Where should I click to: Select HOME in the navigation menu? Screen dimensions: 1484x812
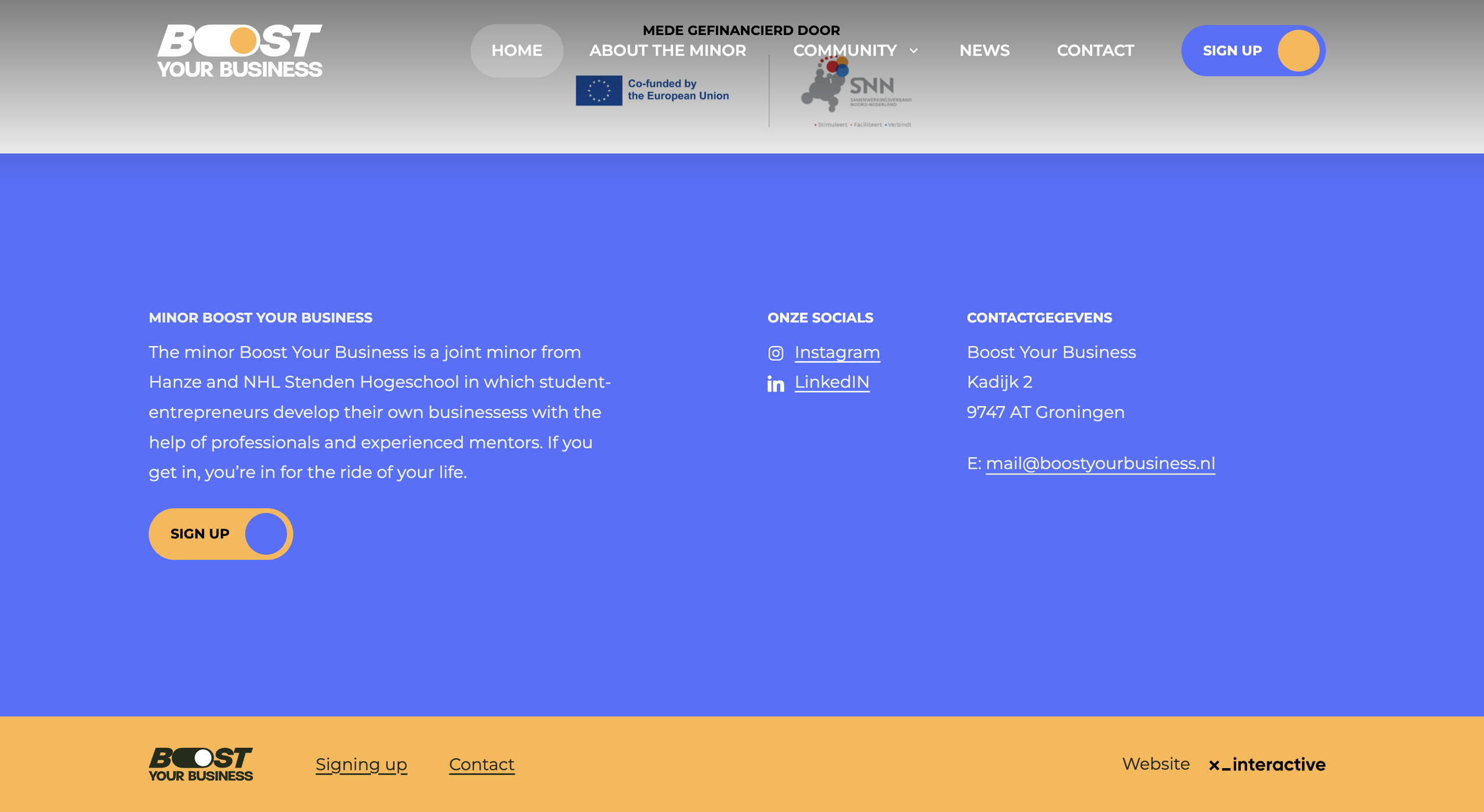coord(516,50)
